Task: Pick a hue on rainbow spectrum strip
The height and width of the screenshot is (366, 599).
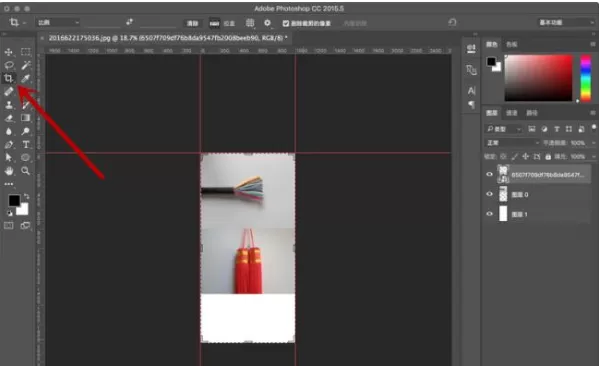Action: tap(586, 78)
